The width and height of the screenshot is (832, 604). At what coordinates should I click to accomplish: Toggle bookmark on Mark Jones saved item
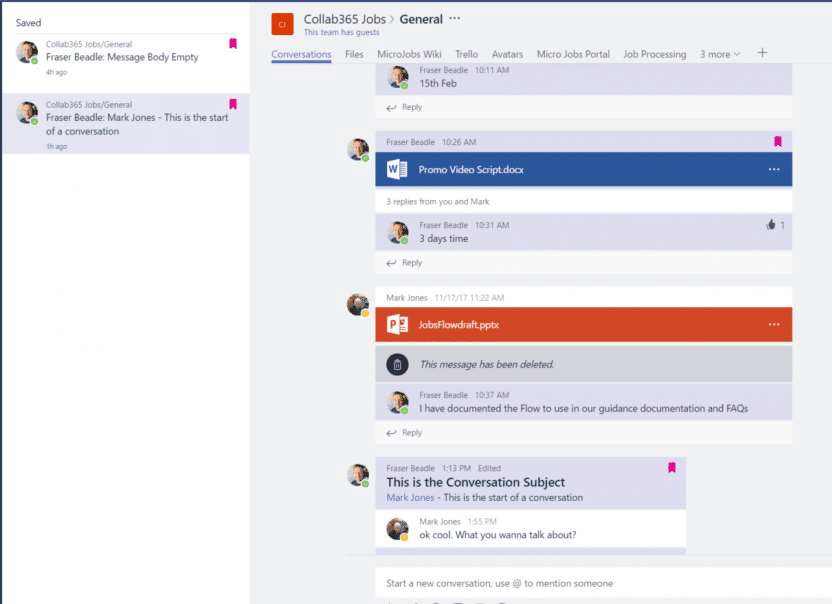click(232, 104)
